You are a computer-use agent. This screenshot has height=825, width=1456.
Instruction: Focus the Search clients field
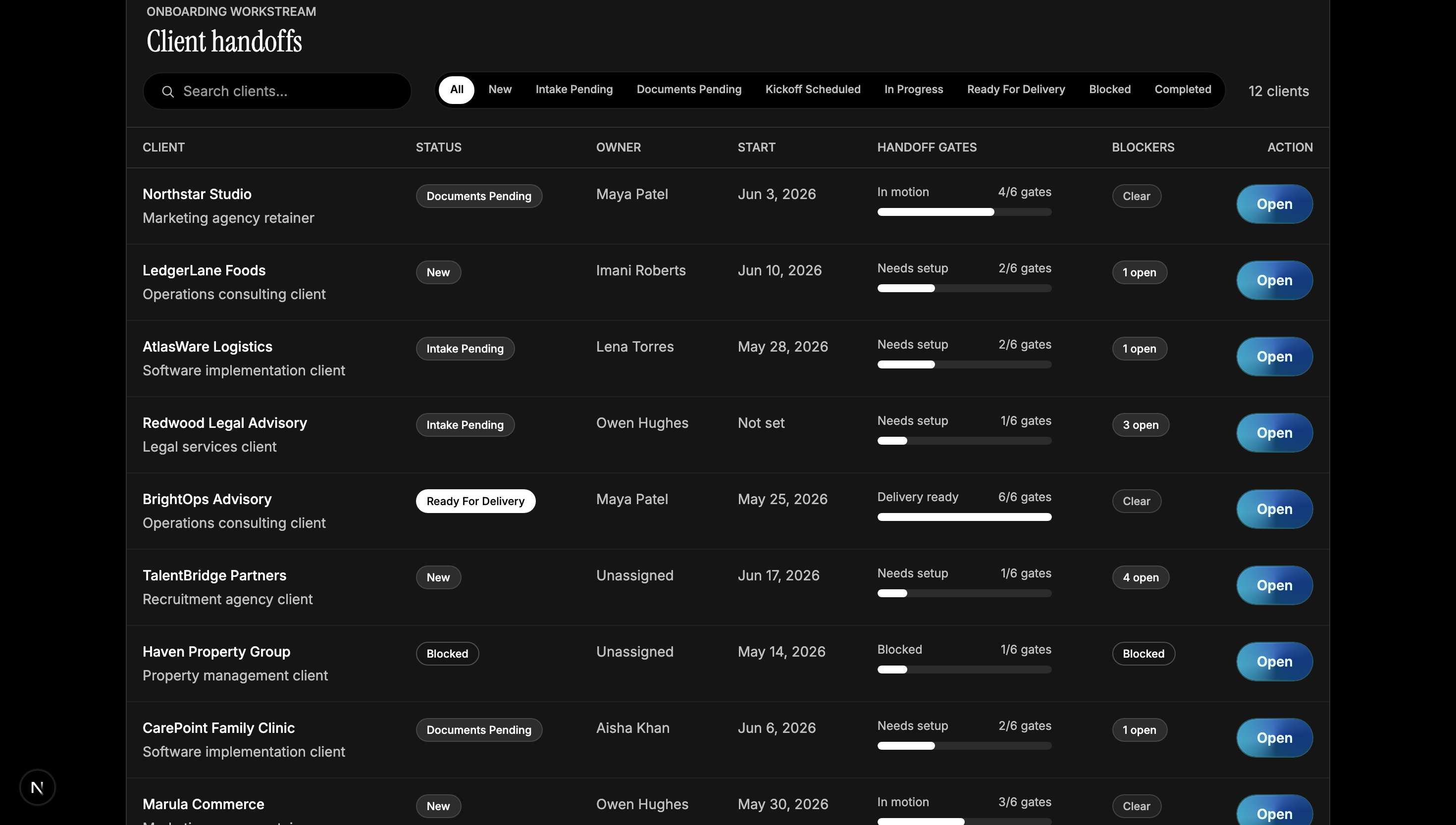click(x=277, y=91)
